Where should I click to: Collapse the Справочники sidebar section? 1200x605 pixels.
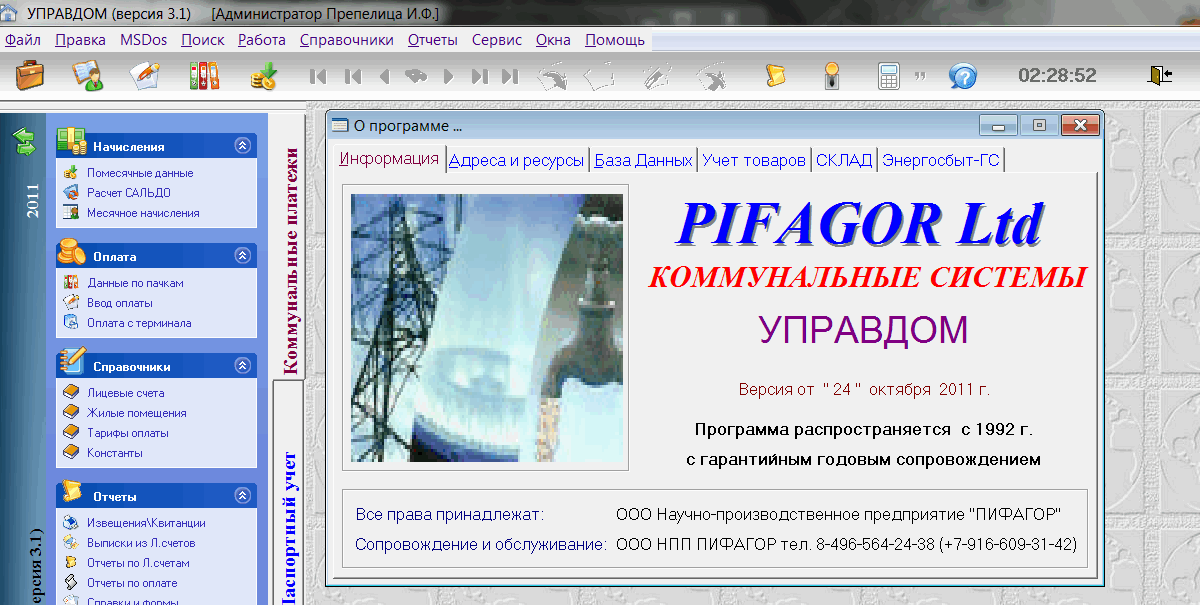241,366
